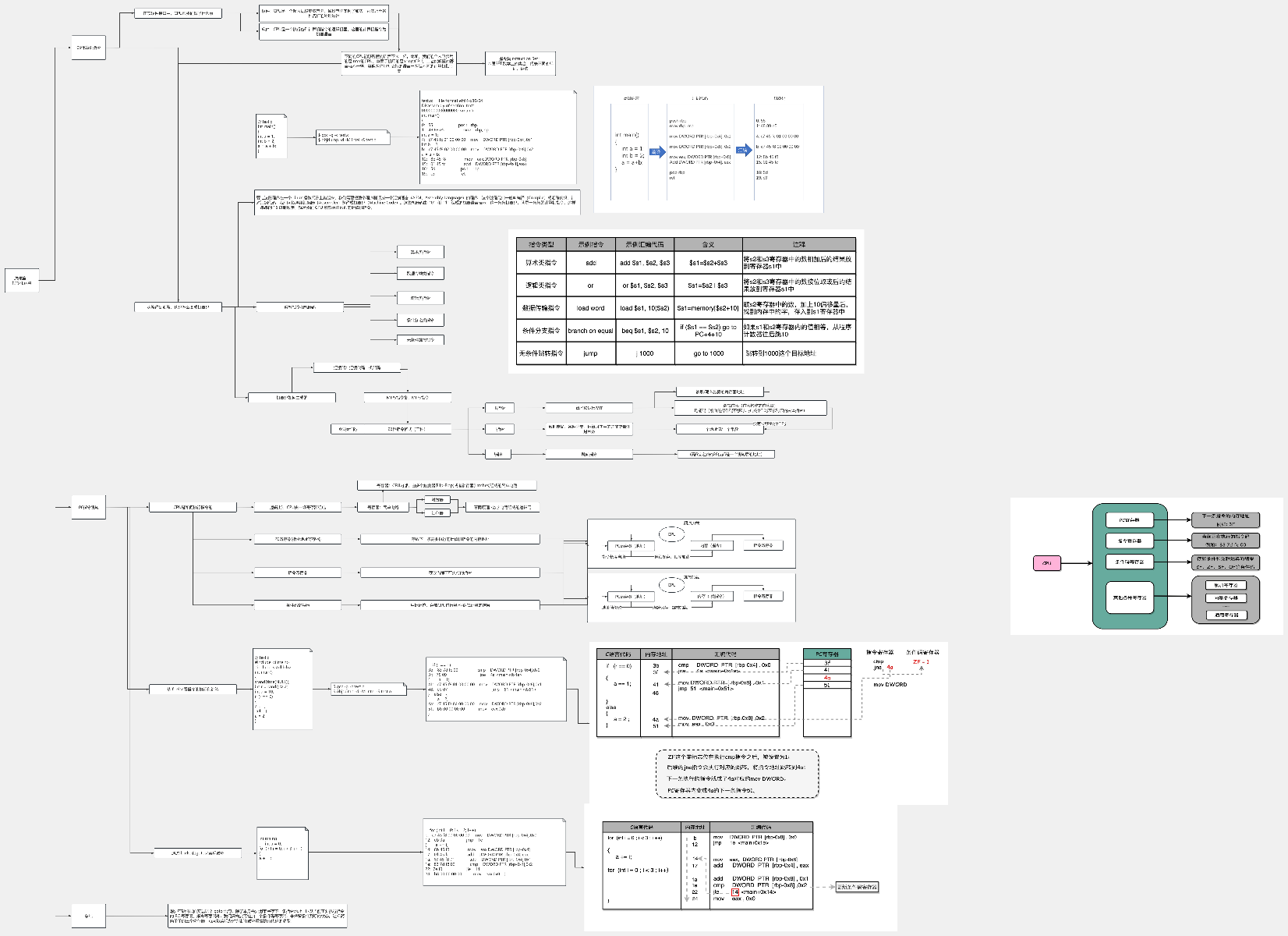1288x936 pixels.
Task: Select the '$s1=$s2+$s3' meaning cell
Action: tap(708, 263)
